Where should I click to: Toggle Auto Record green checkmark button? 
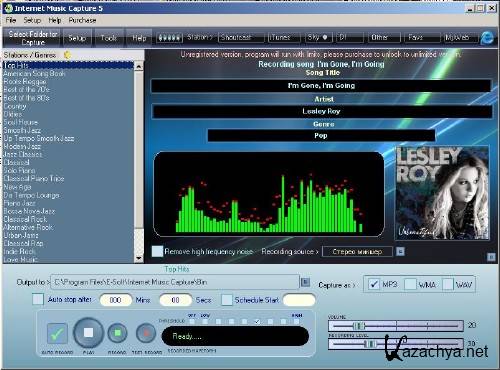[x=57, y=333]
